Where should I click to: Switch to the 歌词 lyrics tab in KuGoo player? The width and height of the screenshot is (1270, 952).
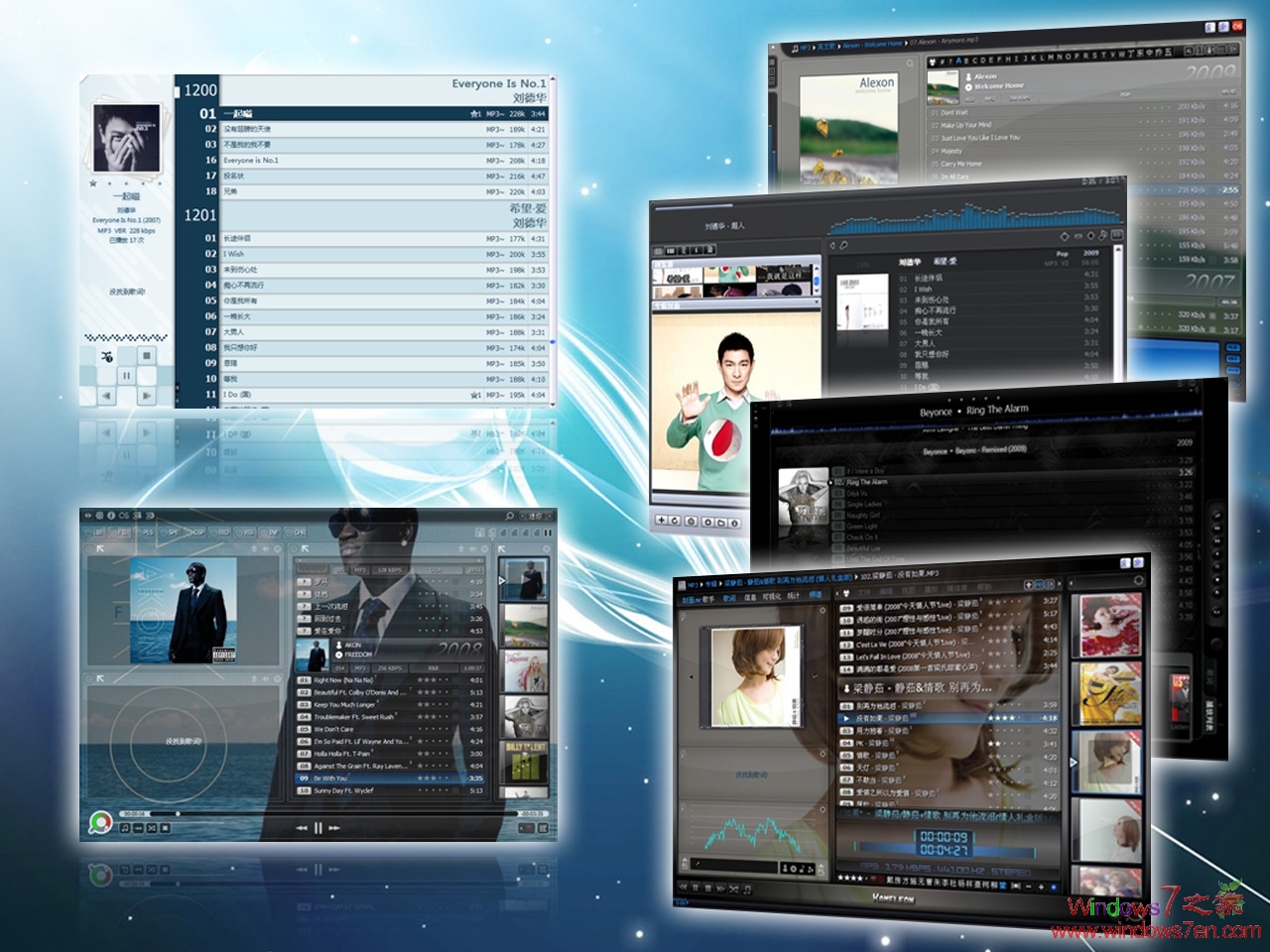728,598
